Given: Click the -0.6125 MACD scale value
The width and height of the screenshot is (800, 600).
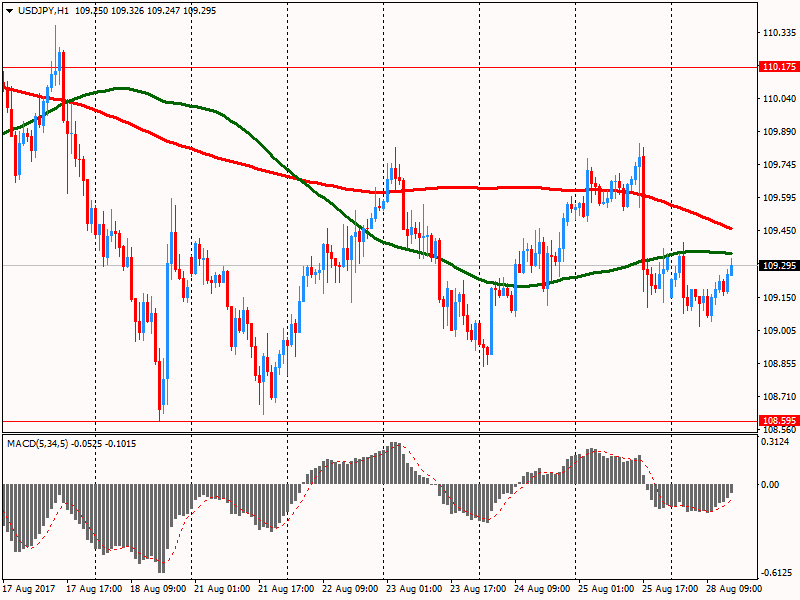Looking at the screenshot, I should (776, 573).
